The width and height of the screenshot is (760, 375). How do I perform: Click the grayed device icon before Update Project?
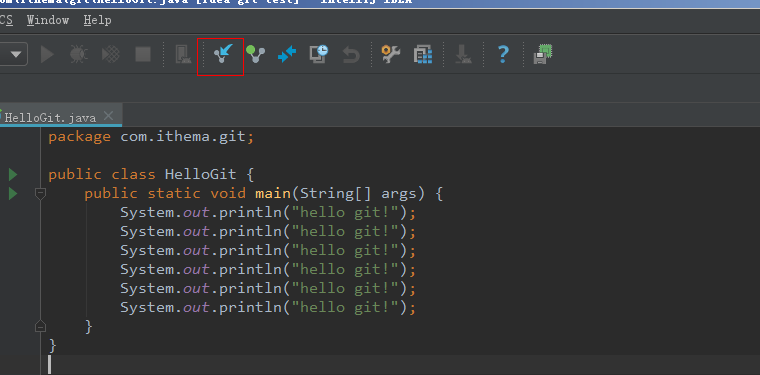183,54
